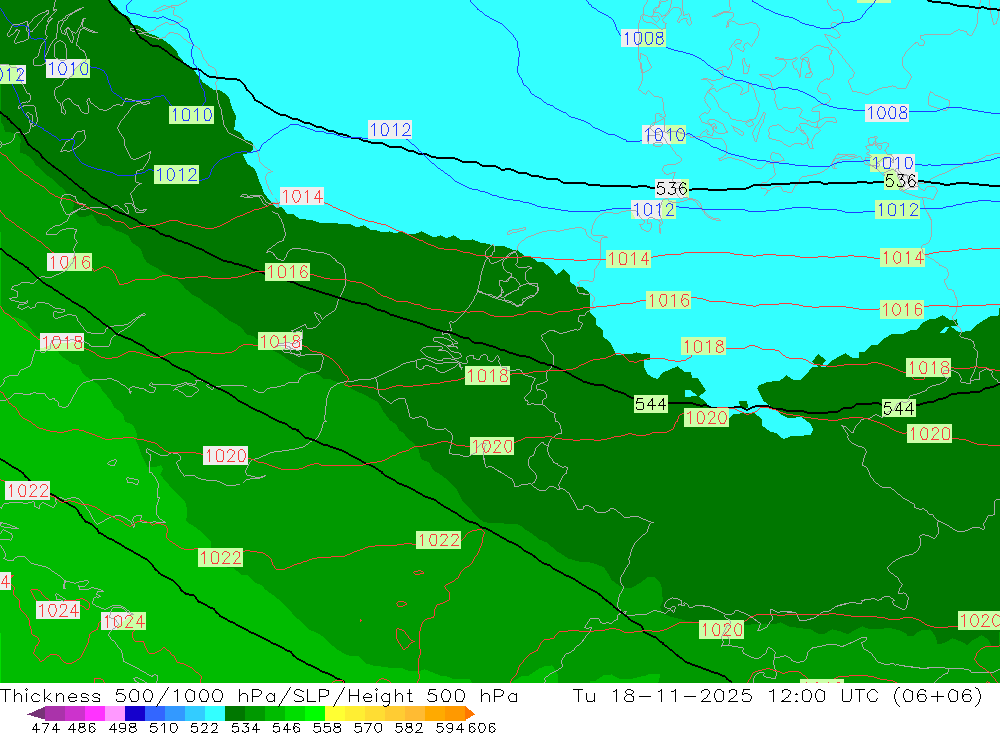
Task: Click the '498' legend value
Action: tap(122, 727)
